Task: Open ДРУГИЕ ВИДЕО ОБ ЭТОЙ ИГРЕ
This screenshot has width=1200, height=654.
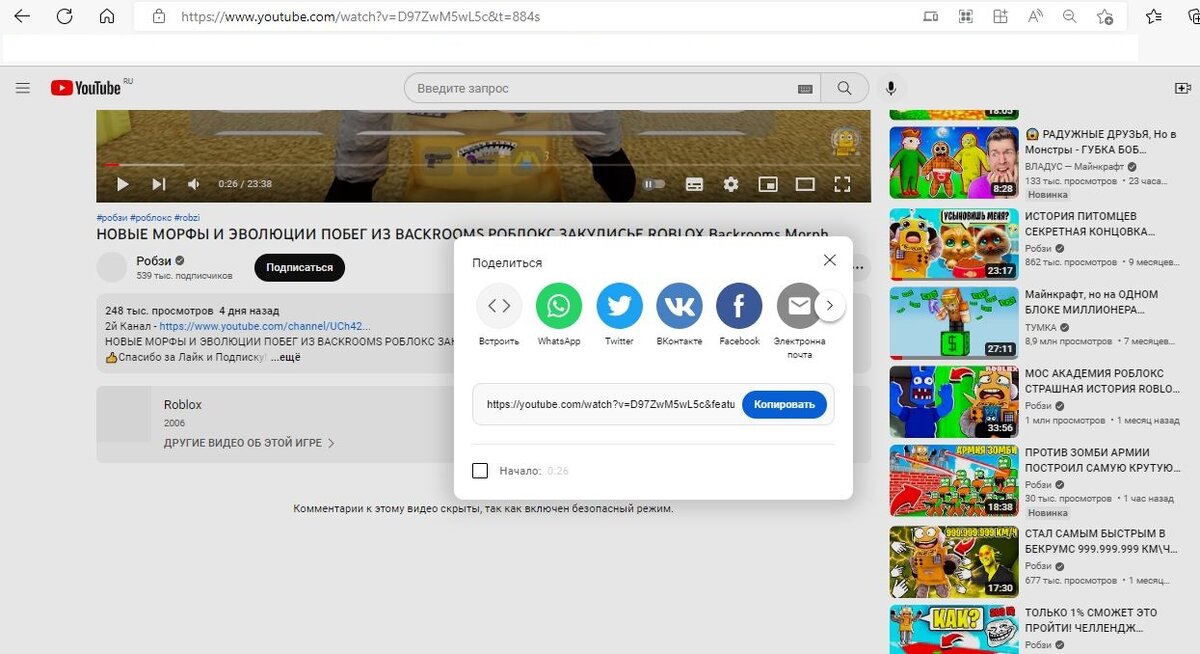Action: 249,442
